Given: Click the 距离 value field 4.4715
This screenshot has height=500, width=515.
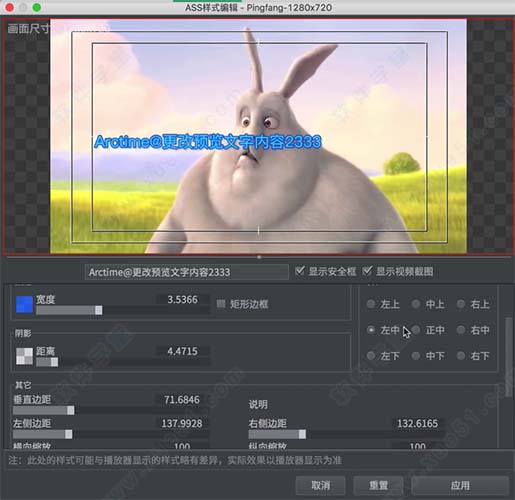Looking at the screenshot, I should 183,351.
